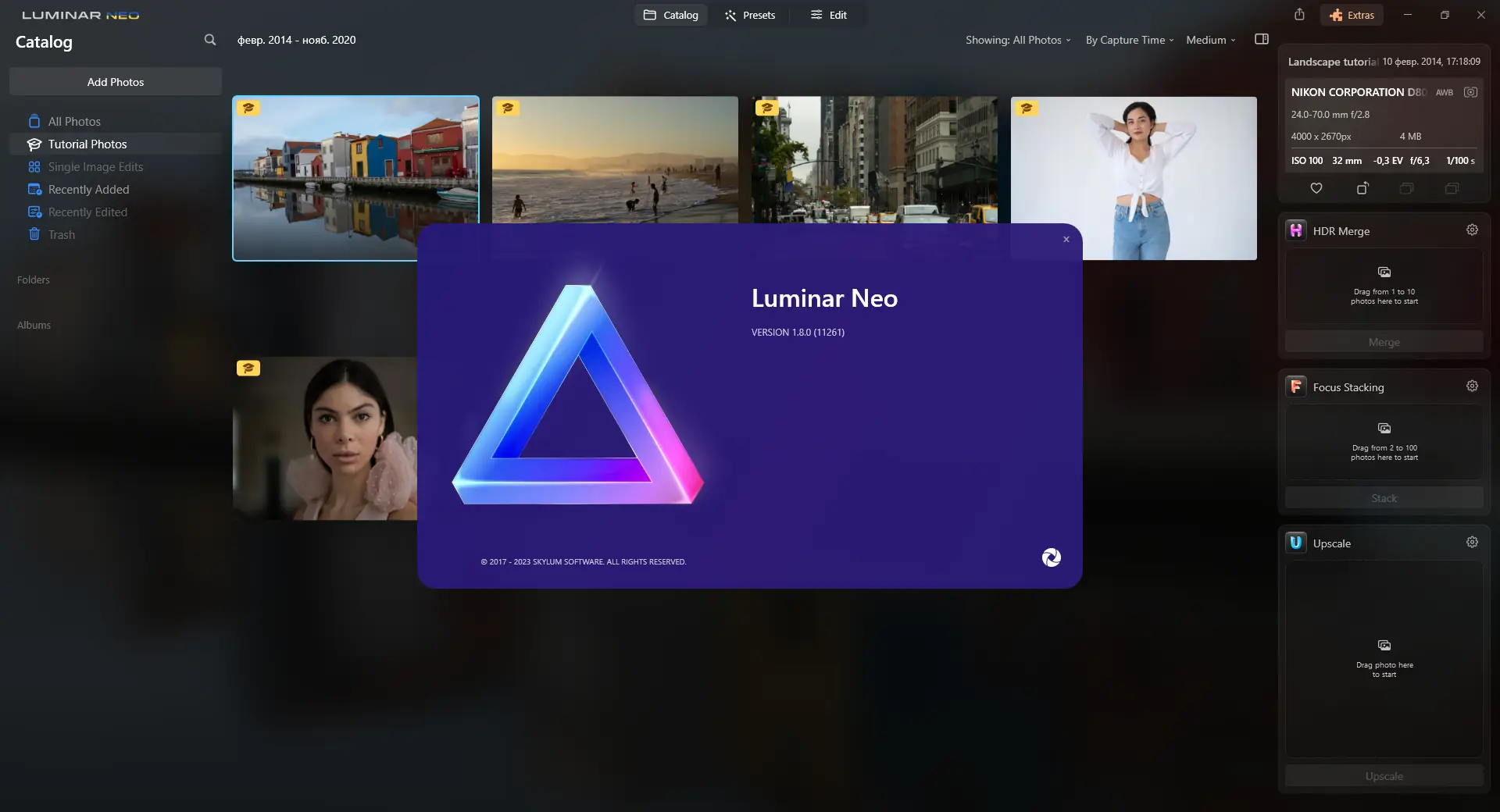Expand the Showing: All Photos filter dropdown

pyautogui.click(x=1018, y=40)
